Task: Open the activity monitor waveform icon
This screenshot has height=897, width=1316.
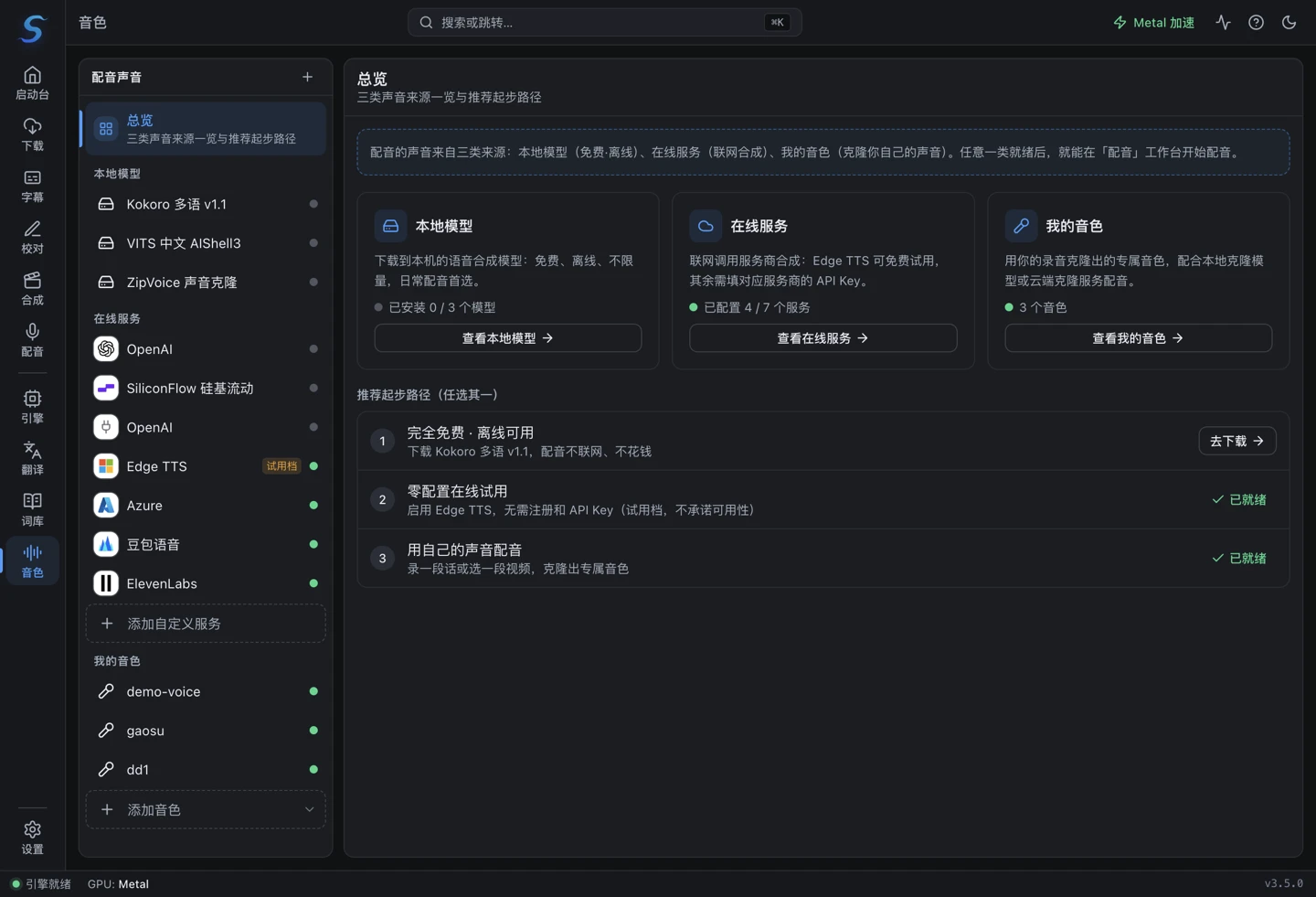Action: click(1223, 22)
